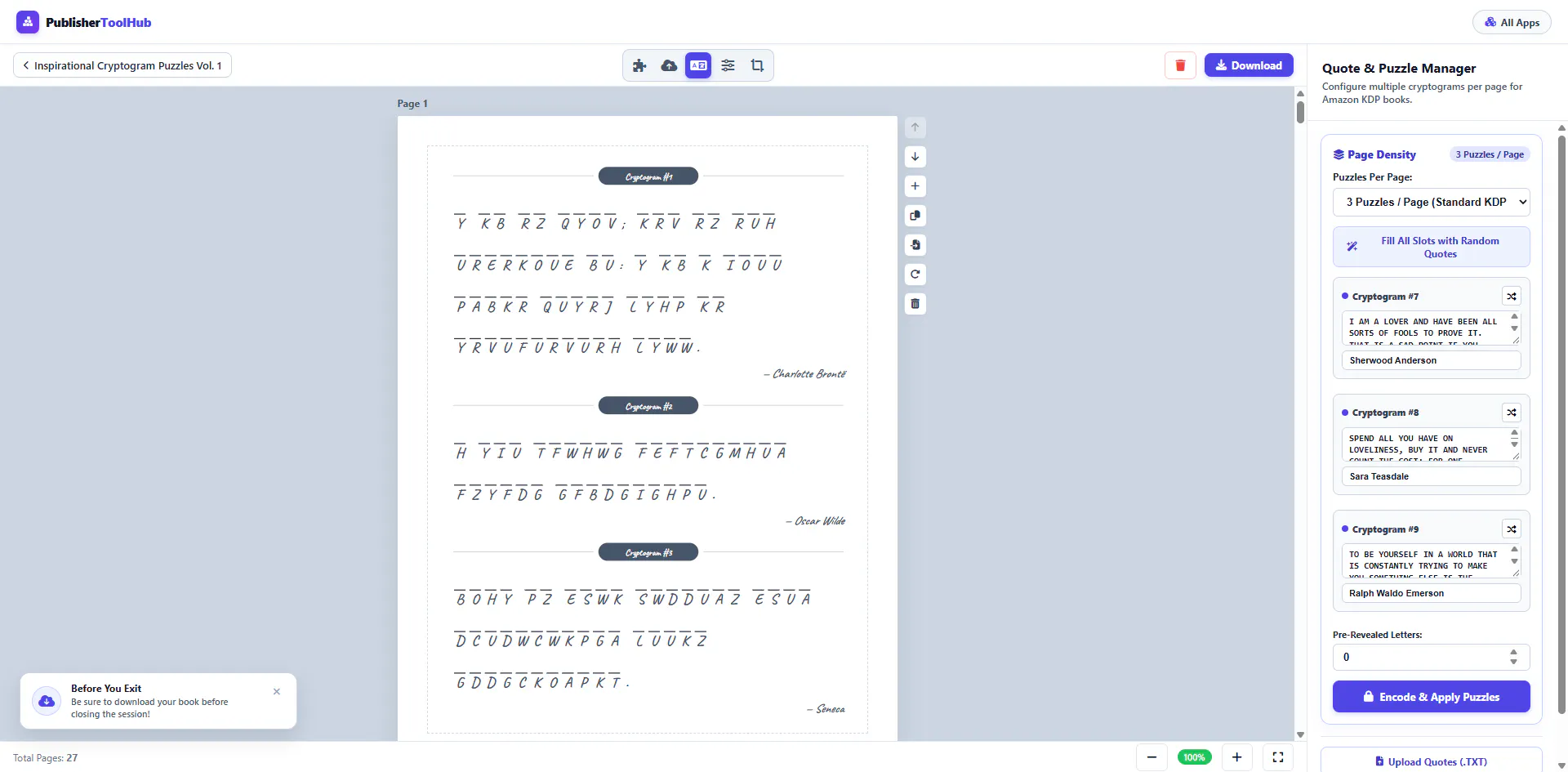Move page down with arrow icon
The image size is (1568, 772).
pos(915,157)
